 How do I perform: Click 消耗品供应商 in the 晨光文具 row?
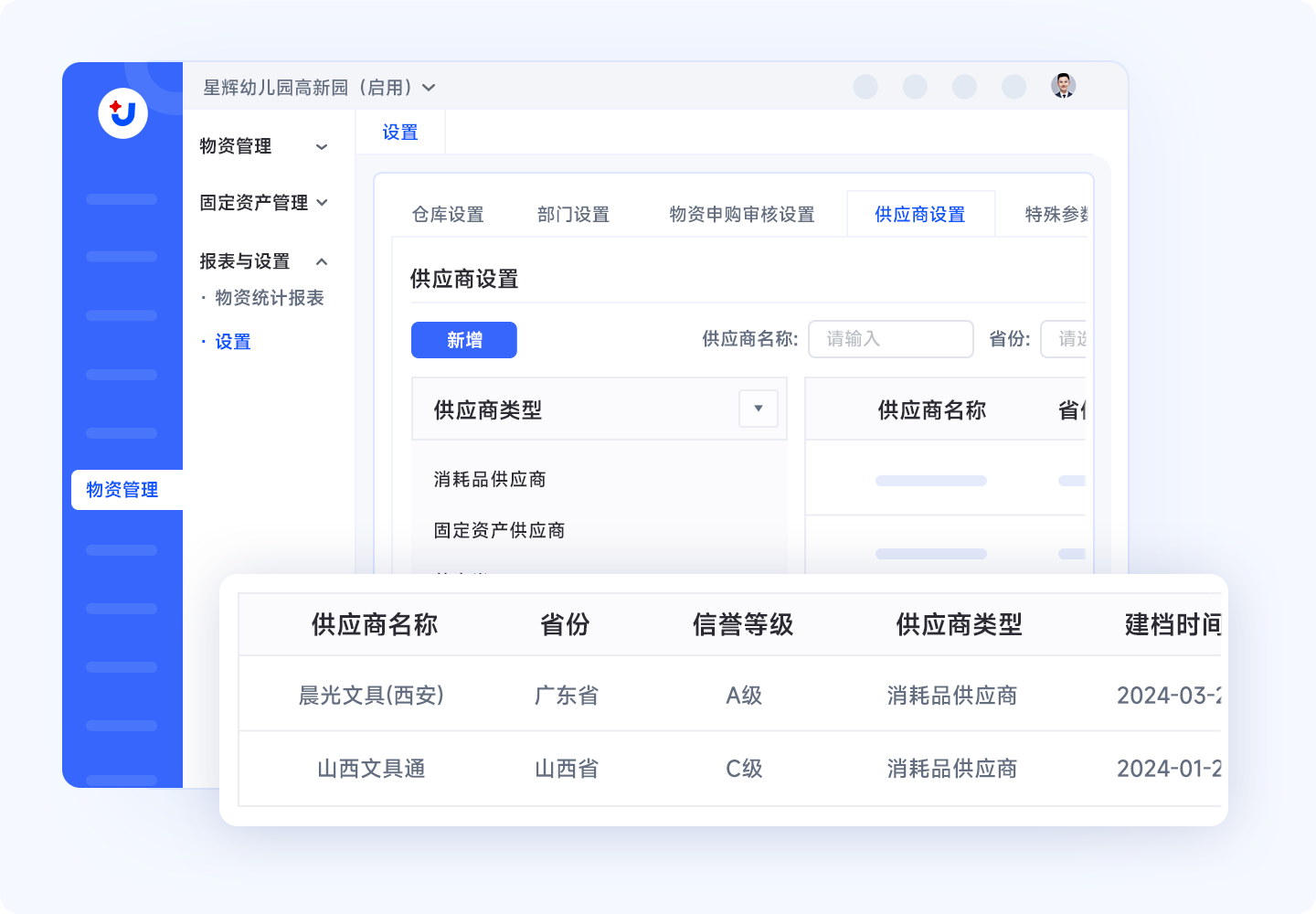click(952, 696)
